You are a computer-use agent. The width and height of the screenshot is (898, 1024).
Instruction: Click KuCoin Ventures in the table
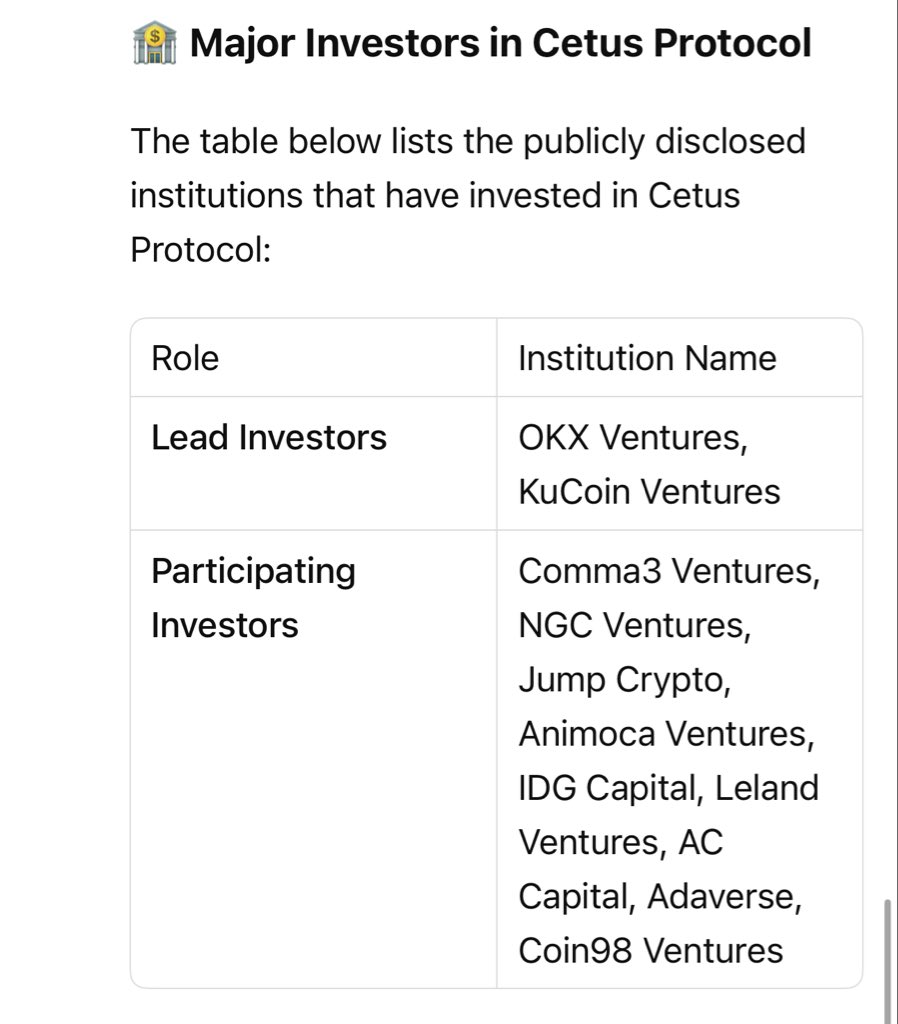click(649, 491)
